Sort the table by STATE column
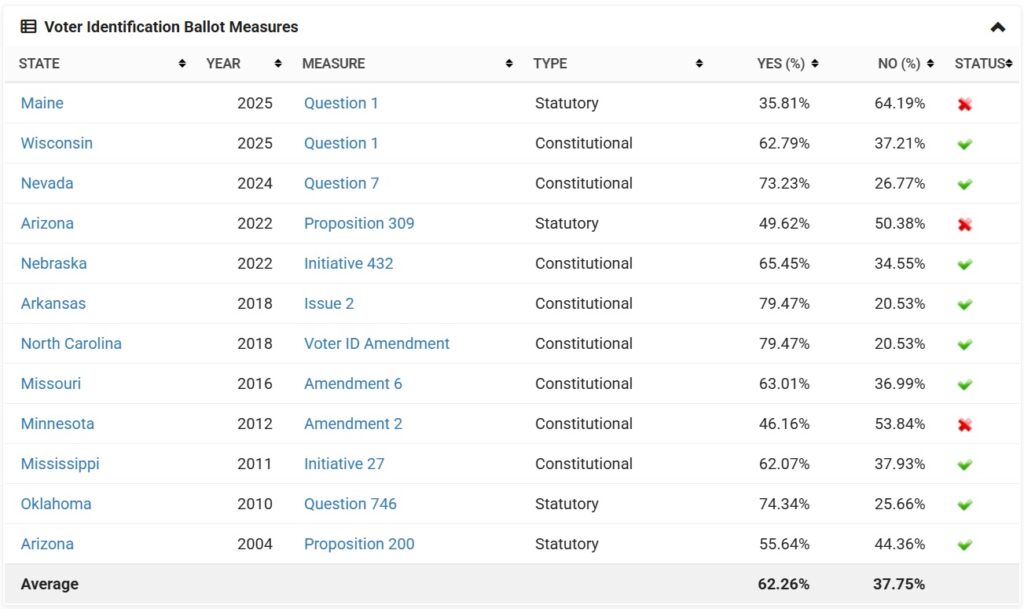Image resolution: width=1024 pixels, height=609 pixels. click(182, 64)
